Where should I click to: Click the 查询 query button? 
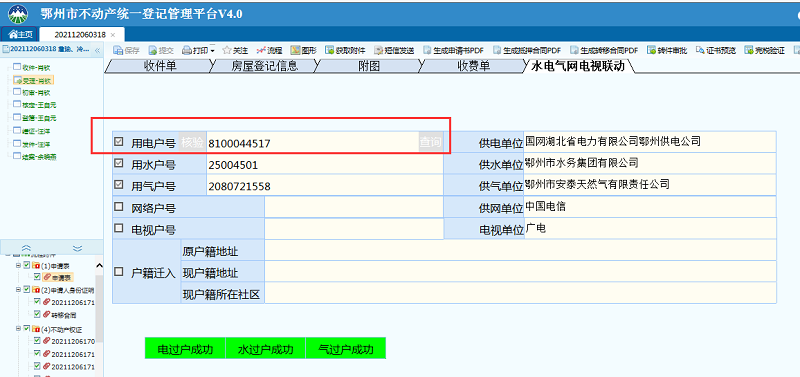pos(430,142)
